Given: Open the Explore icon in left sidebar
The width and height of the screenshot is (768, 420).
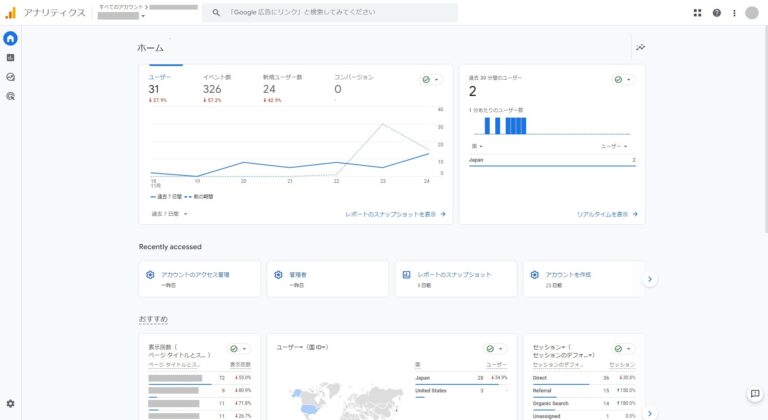Looking at the screenshot, I should click(10, 77).
